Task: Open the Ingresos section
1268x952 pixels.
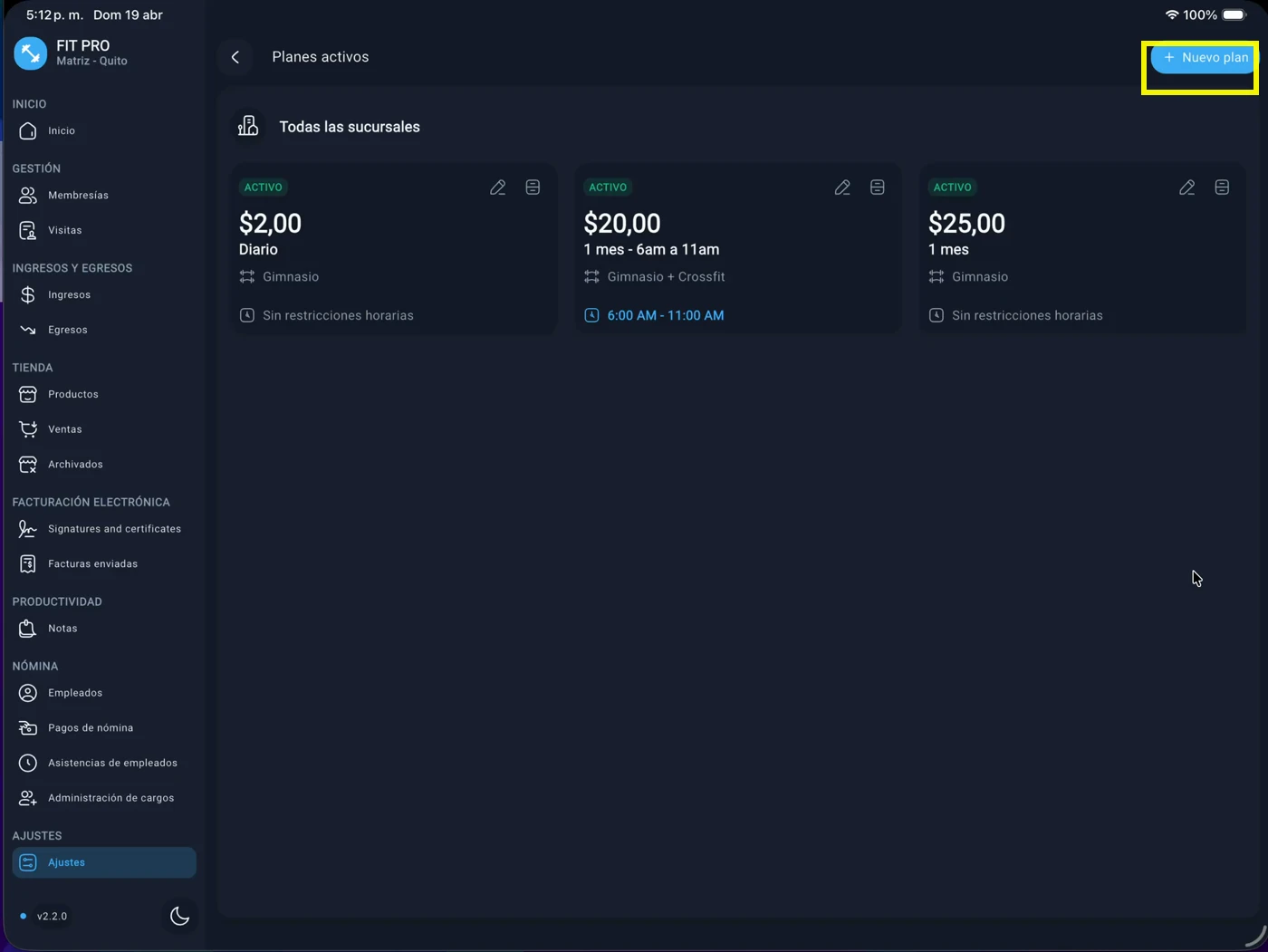Action: (x=69, y=295)
